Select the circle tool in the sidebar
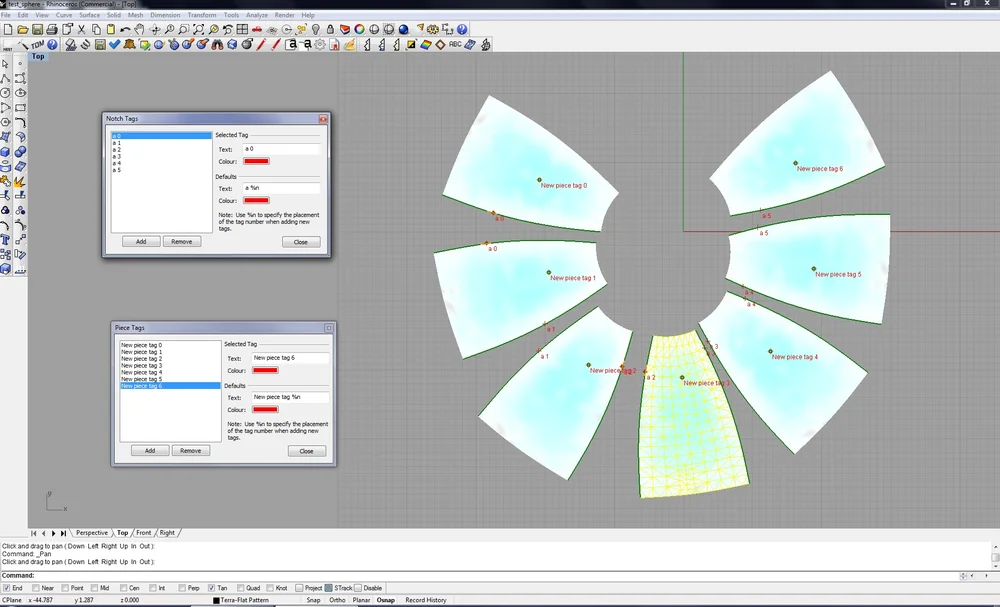Screen dimensions: 1000x607 pyautogui.click(x=7, y=93)
